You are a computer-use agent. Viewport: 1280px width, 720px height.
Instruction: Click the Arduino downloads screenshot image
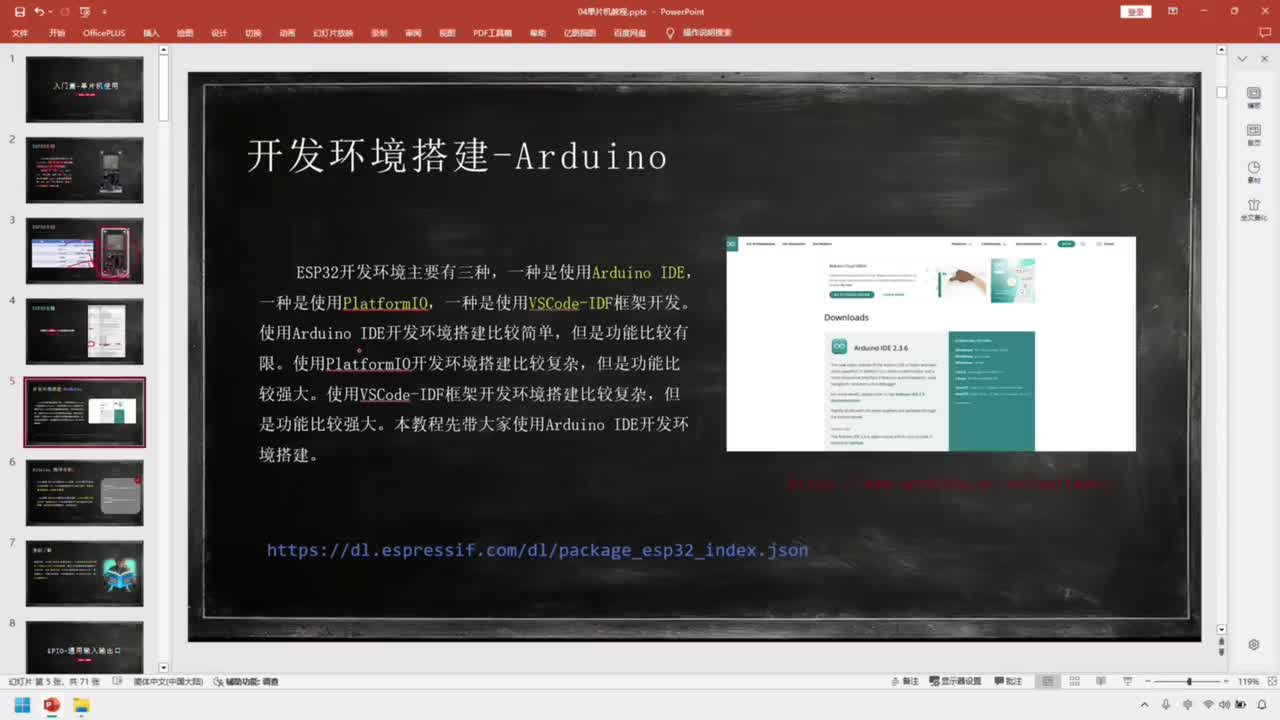click(x=931, y=344)
